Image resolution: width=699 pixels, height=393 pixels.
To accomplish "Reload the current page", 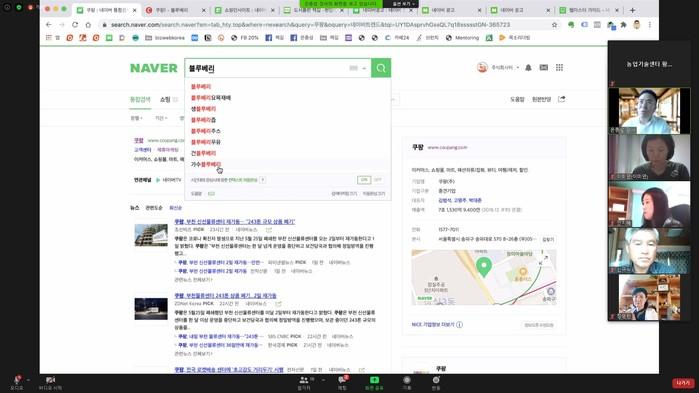I will (75, 25).
